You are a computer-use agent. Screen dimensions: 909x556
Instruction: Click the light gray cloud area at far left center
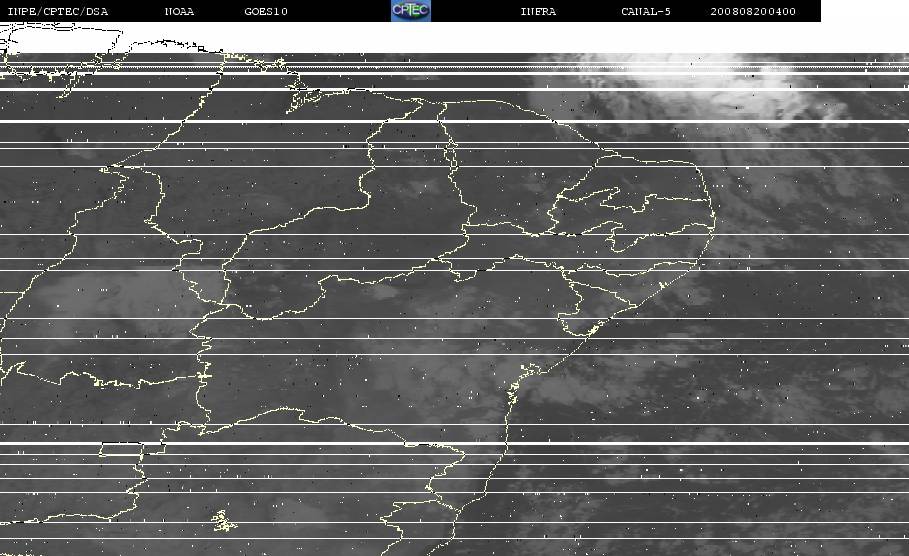pos(104,296)
